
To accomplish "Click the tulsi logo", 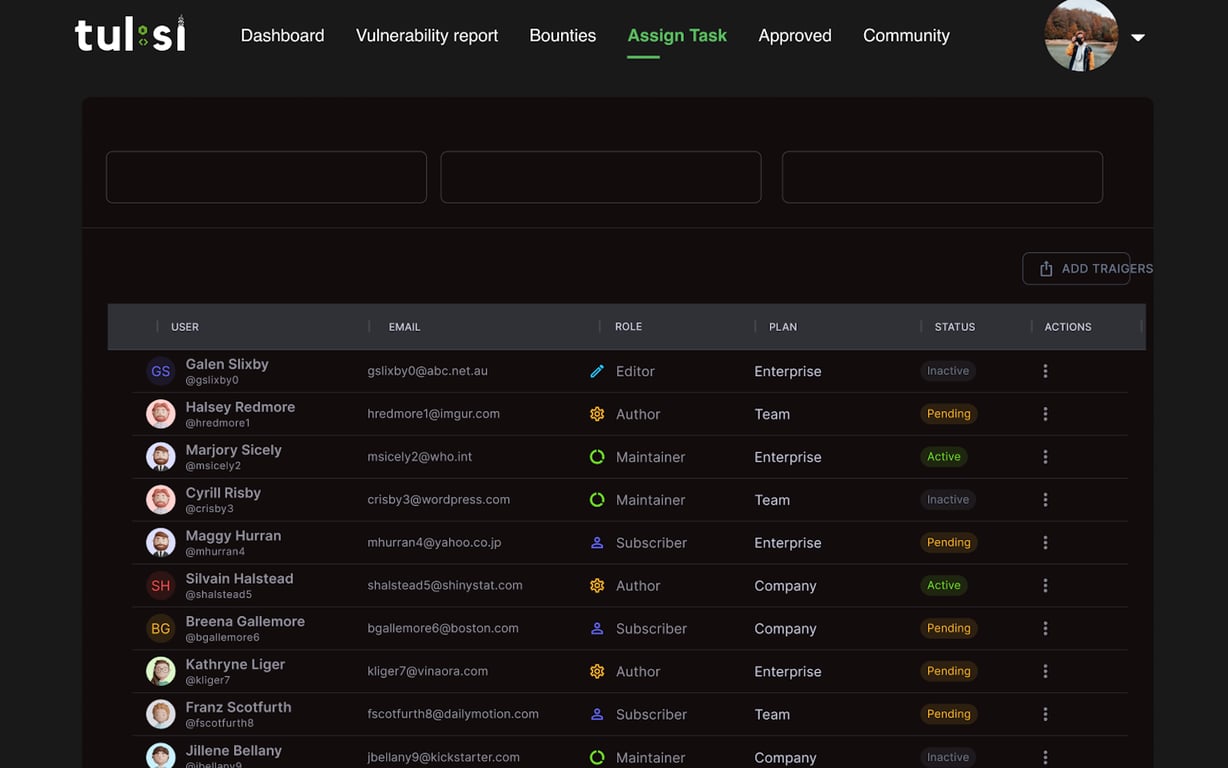I will tap(130, 35).
